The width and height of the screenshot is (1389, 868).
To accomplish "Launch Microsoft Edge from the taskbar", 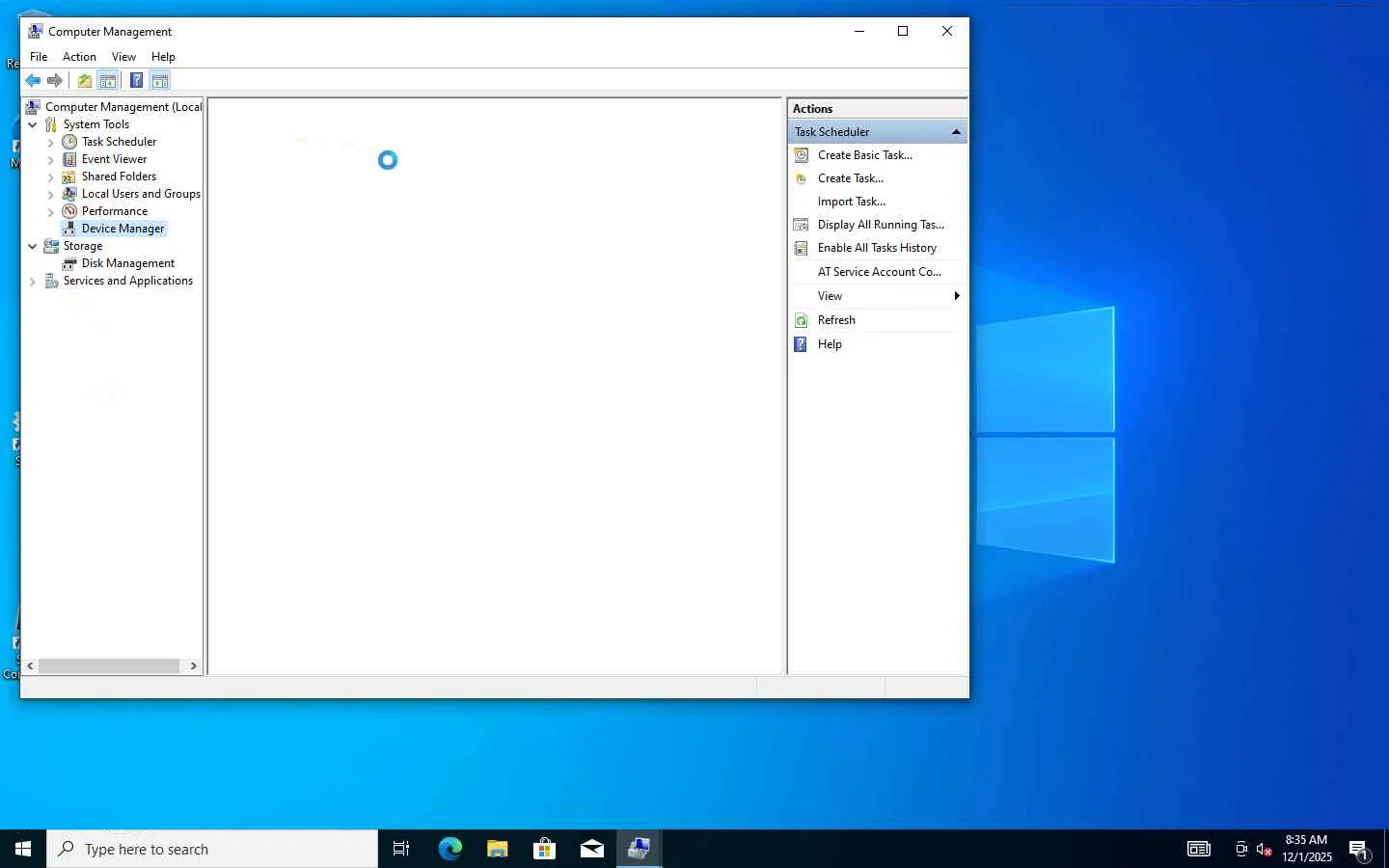I will (x=449, y=849).
